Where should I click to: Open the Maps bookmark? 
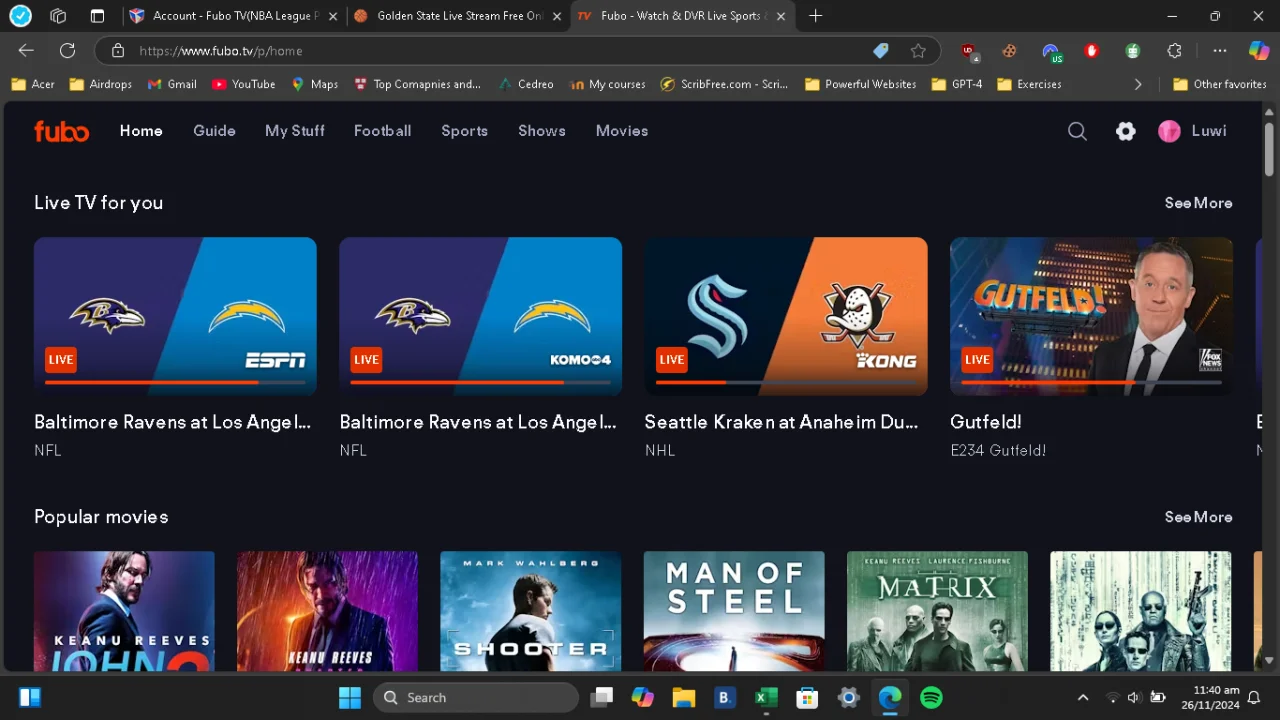[314, 85]
